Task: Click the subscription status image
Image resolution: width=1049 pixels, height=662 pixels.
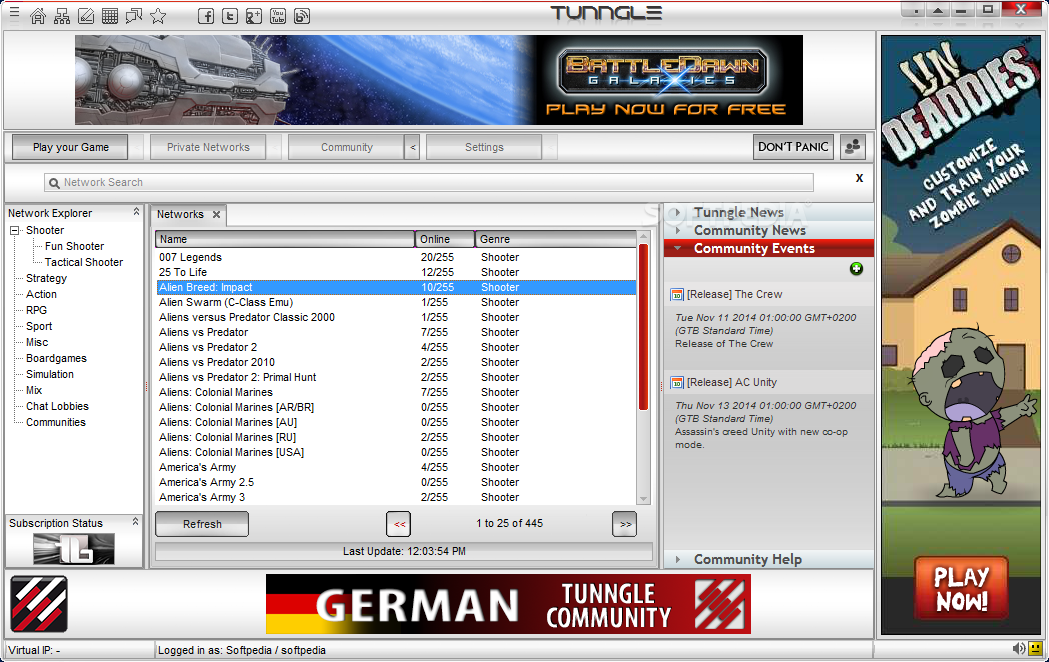Action: point(74,549)
